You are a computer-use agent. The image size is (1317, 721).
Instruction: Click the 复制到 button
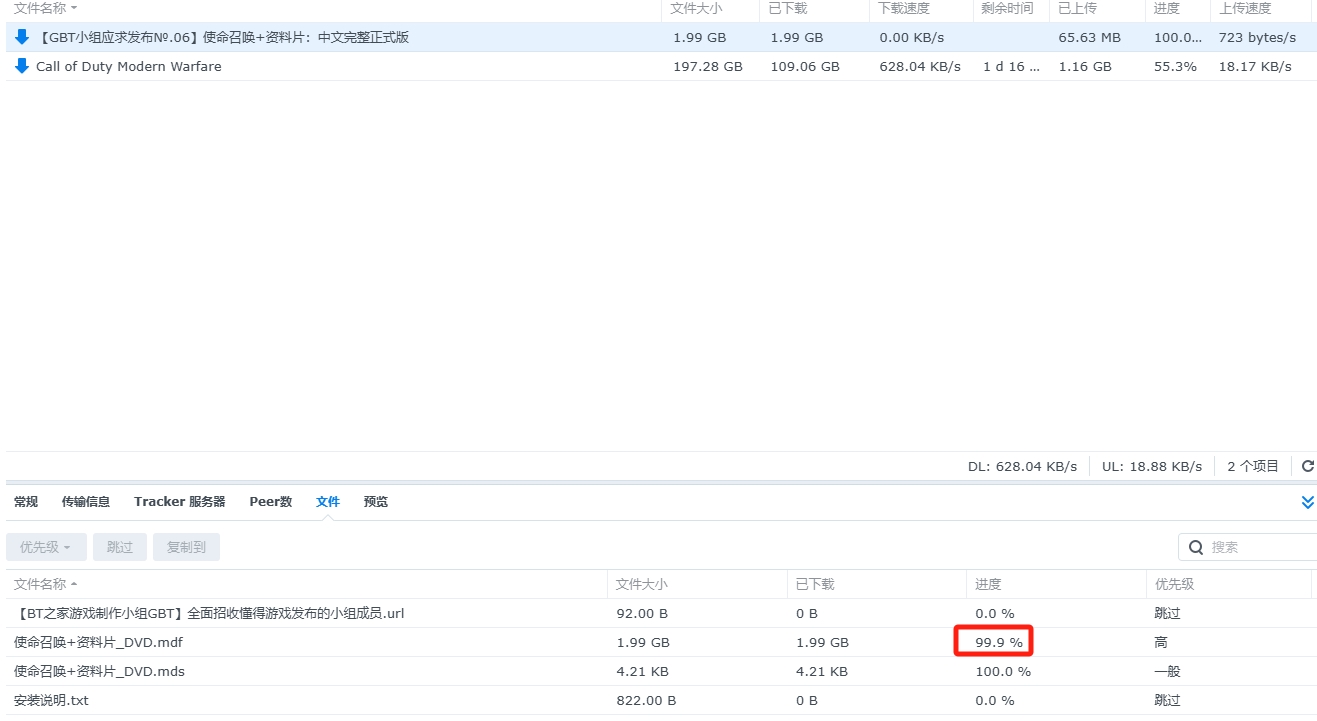coord(186,547)
